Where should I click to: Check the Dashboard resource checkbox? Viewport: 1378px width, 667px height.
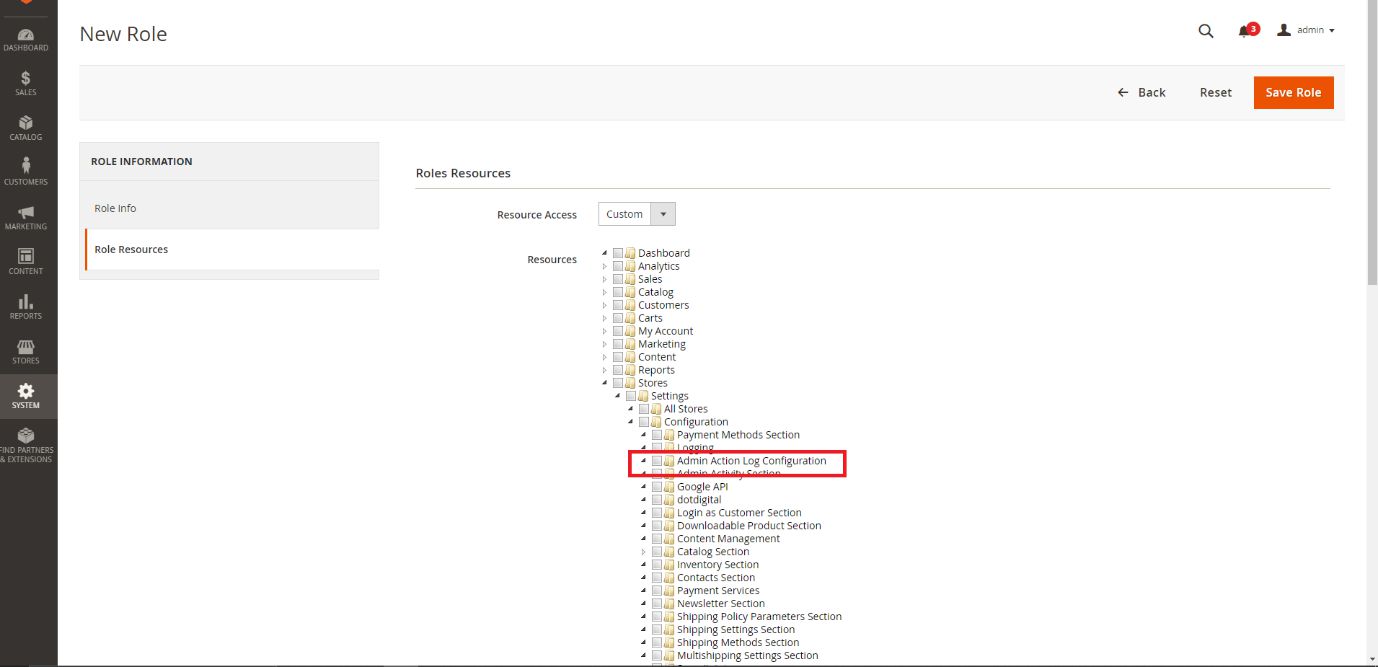pos(618,253)
